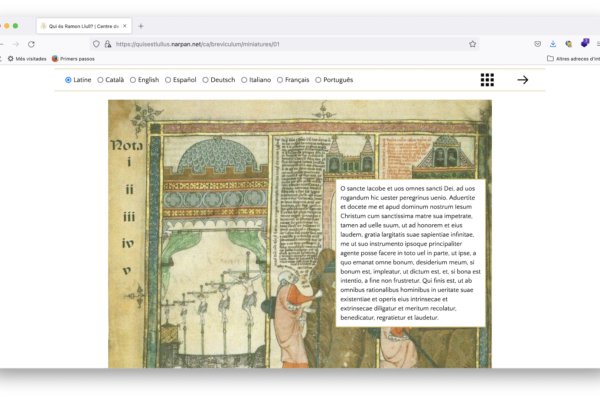600x400 pixels.
Task: Switch text to Español
Action: pos(168,80)
